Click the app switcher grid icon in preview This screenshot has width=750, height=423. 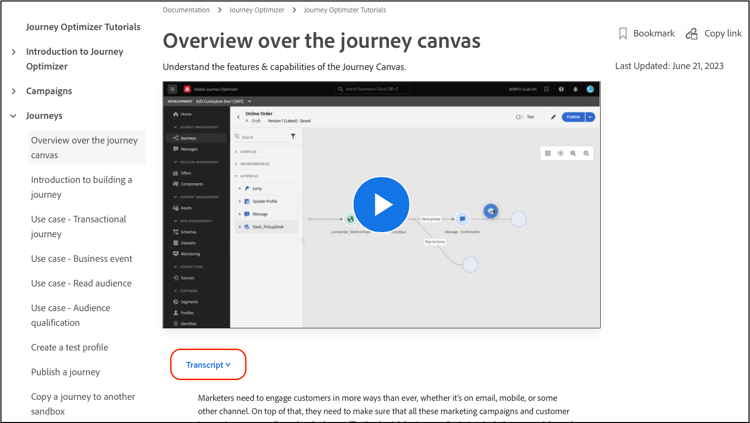(x=546, y=89)
